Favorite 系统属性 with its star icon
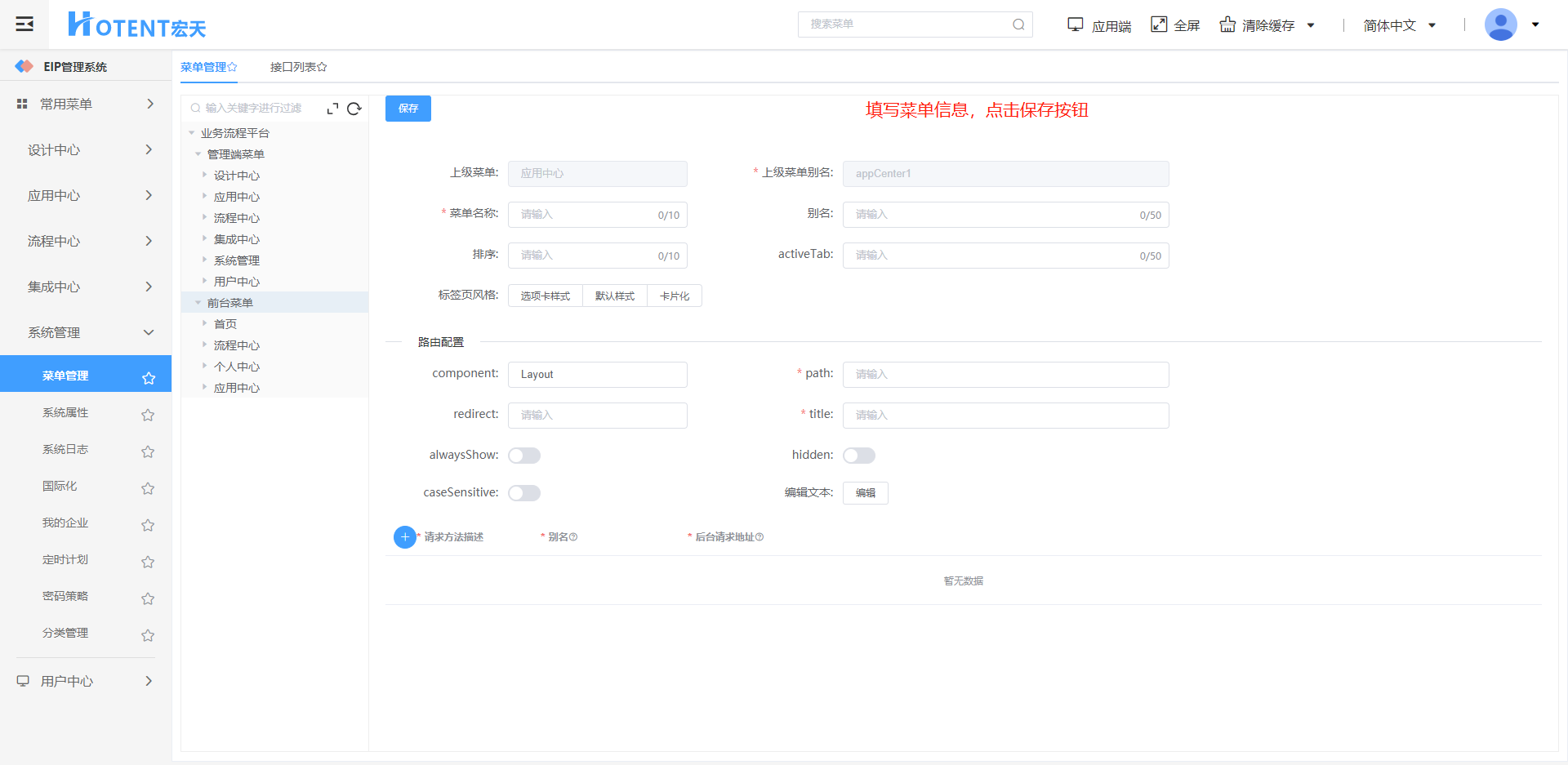 point(148,415)
